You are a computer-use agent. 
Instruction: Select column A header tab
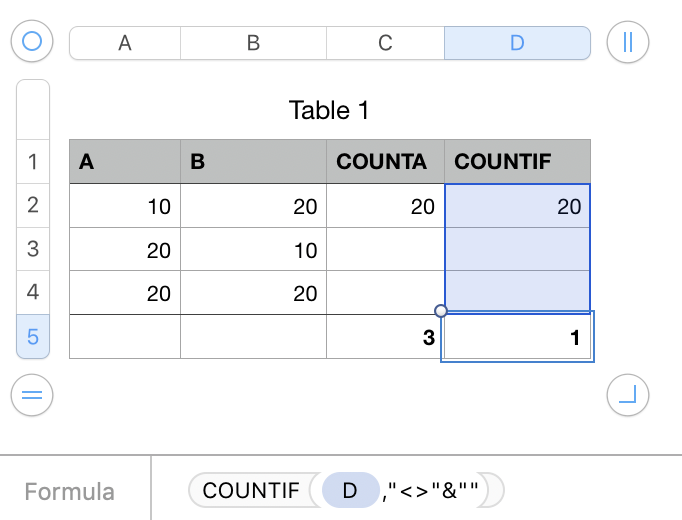[125, 42]
